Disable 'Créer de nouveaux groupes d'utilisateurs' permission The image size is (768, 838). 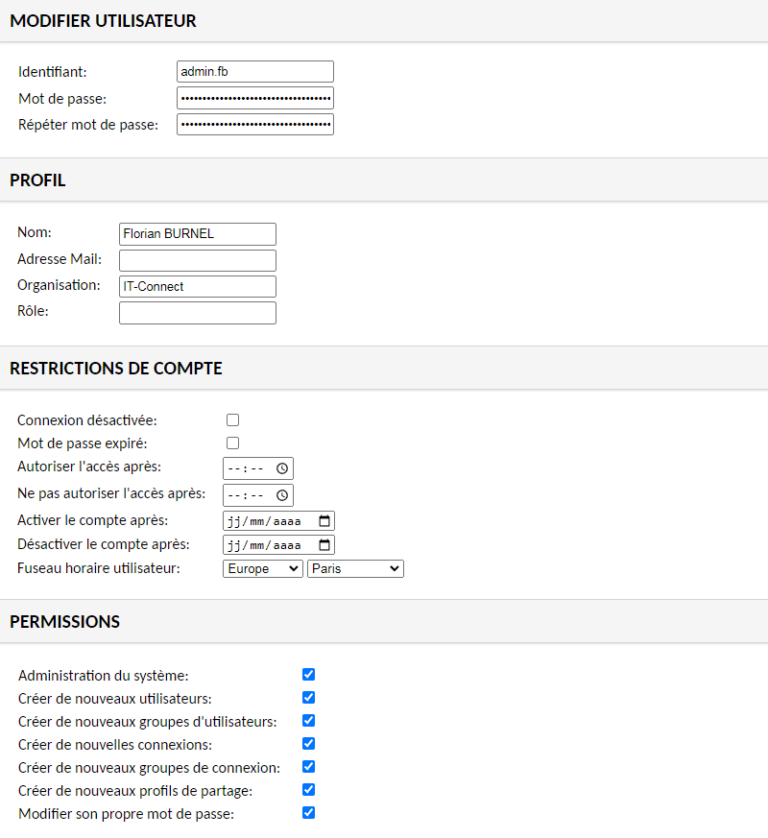pos(308,720)
